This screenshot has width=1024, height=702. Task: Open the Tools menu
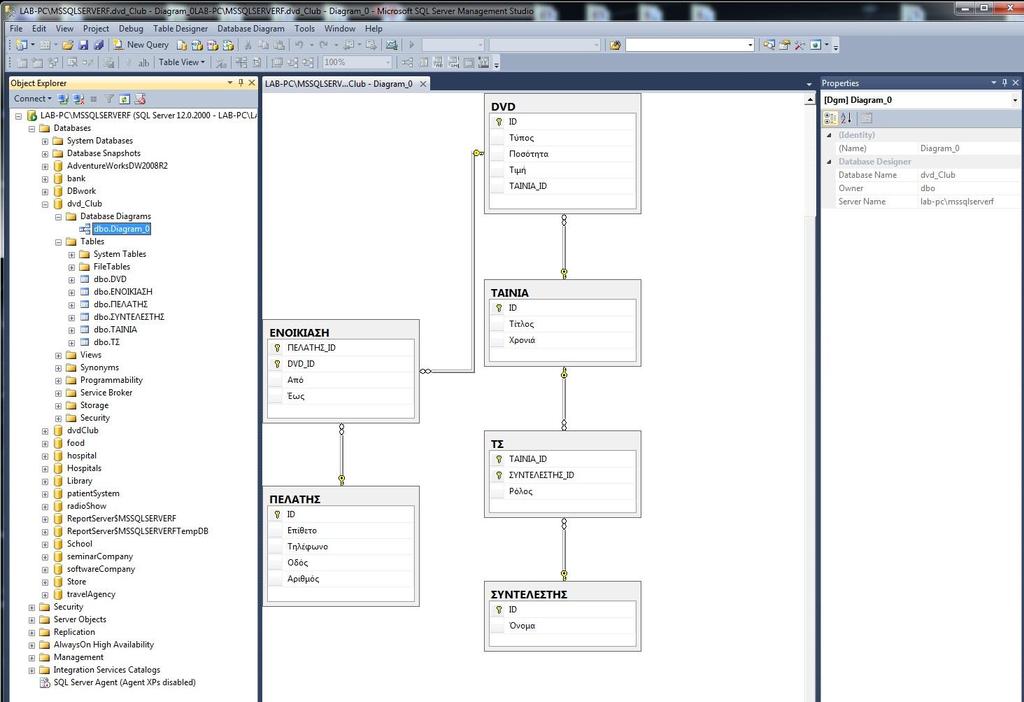tap(304, 29)
